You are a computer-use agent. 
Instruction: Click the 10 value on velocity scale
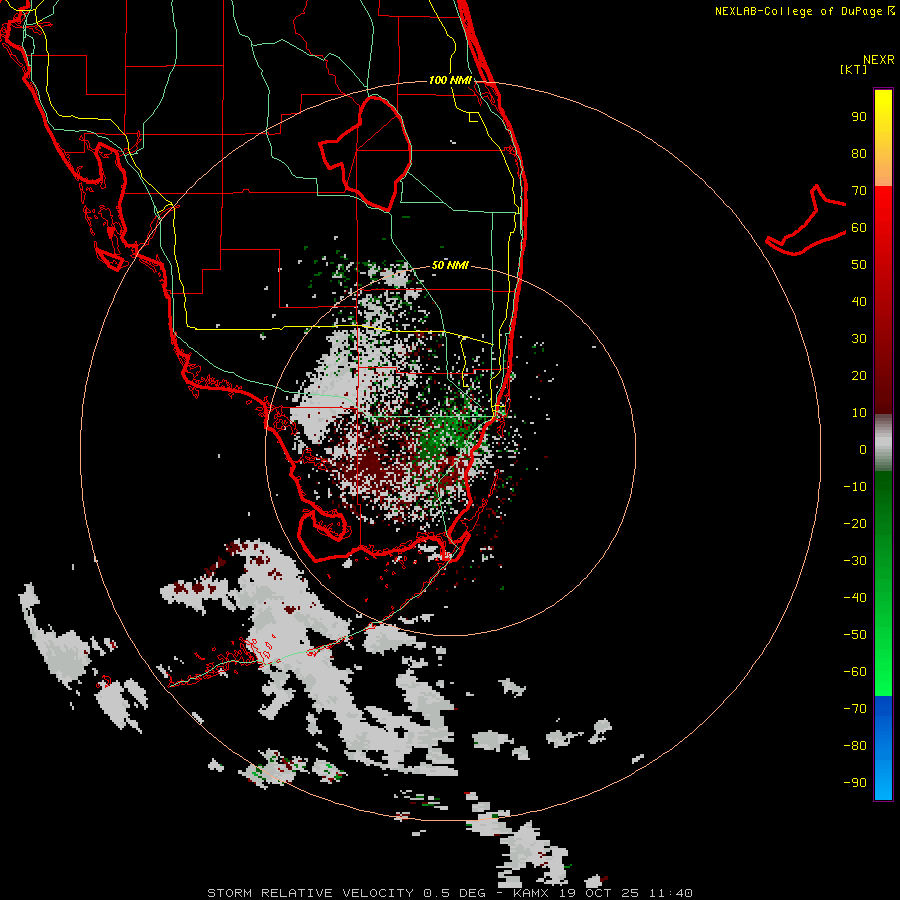859,413
